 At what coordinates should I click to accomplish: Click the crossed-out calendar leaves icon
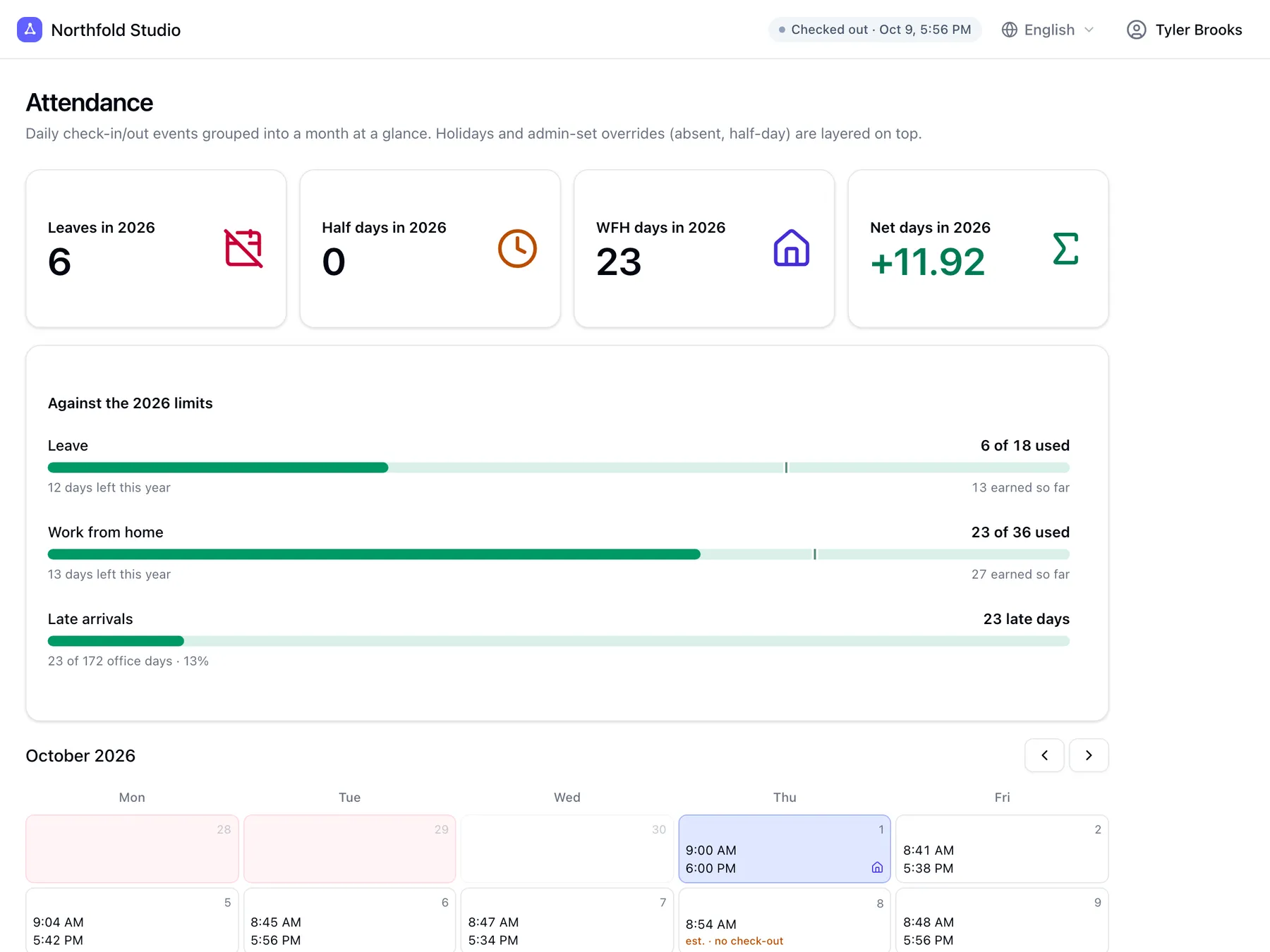[243, 248]
